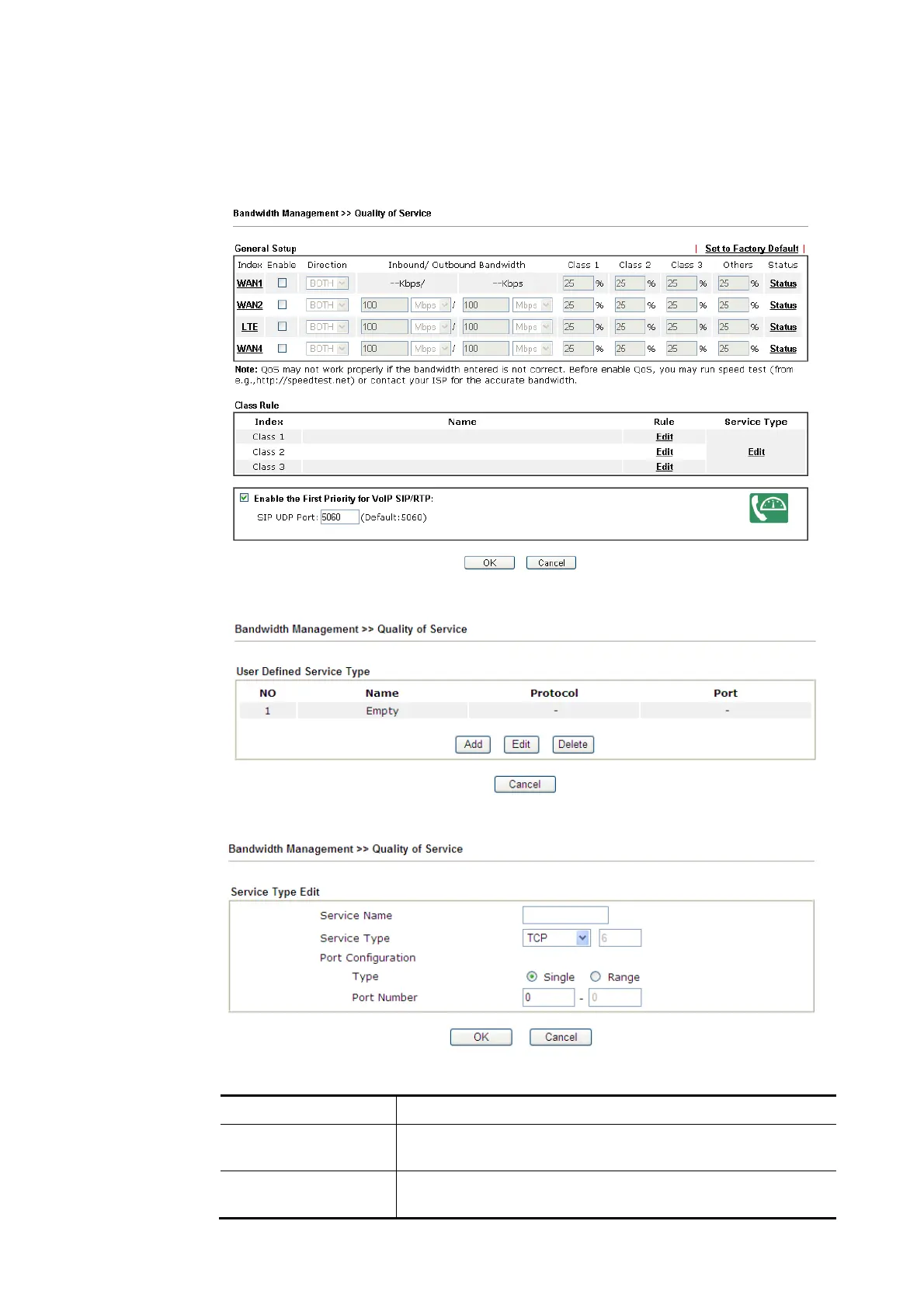Screen dimensions: 924x1308
Task: Open the WAN4 index link
Action: click(249, 349)
